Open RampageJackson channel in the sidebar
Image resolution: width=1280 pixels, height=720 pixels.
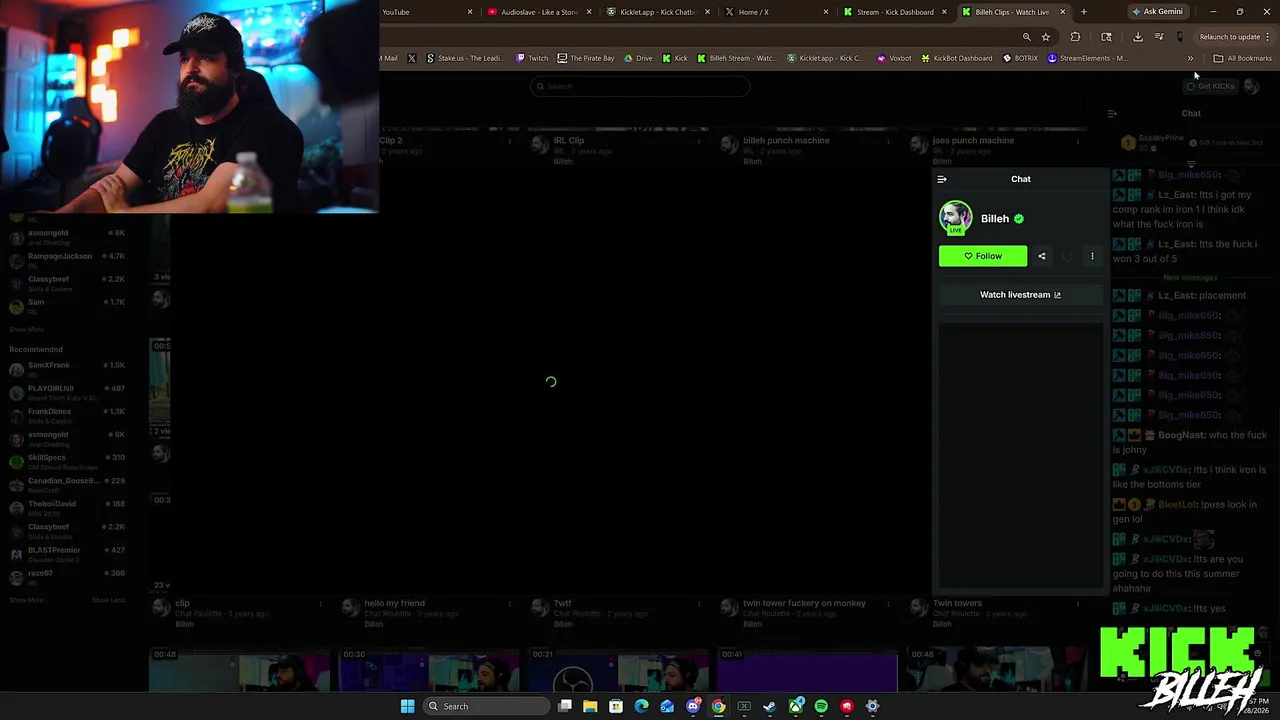click(67, 260)
